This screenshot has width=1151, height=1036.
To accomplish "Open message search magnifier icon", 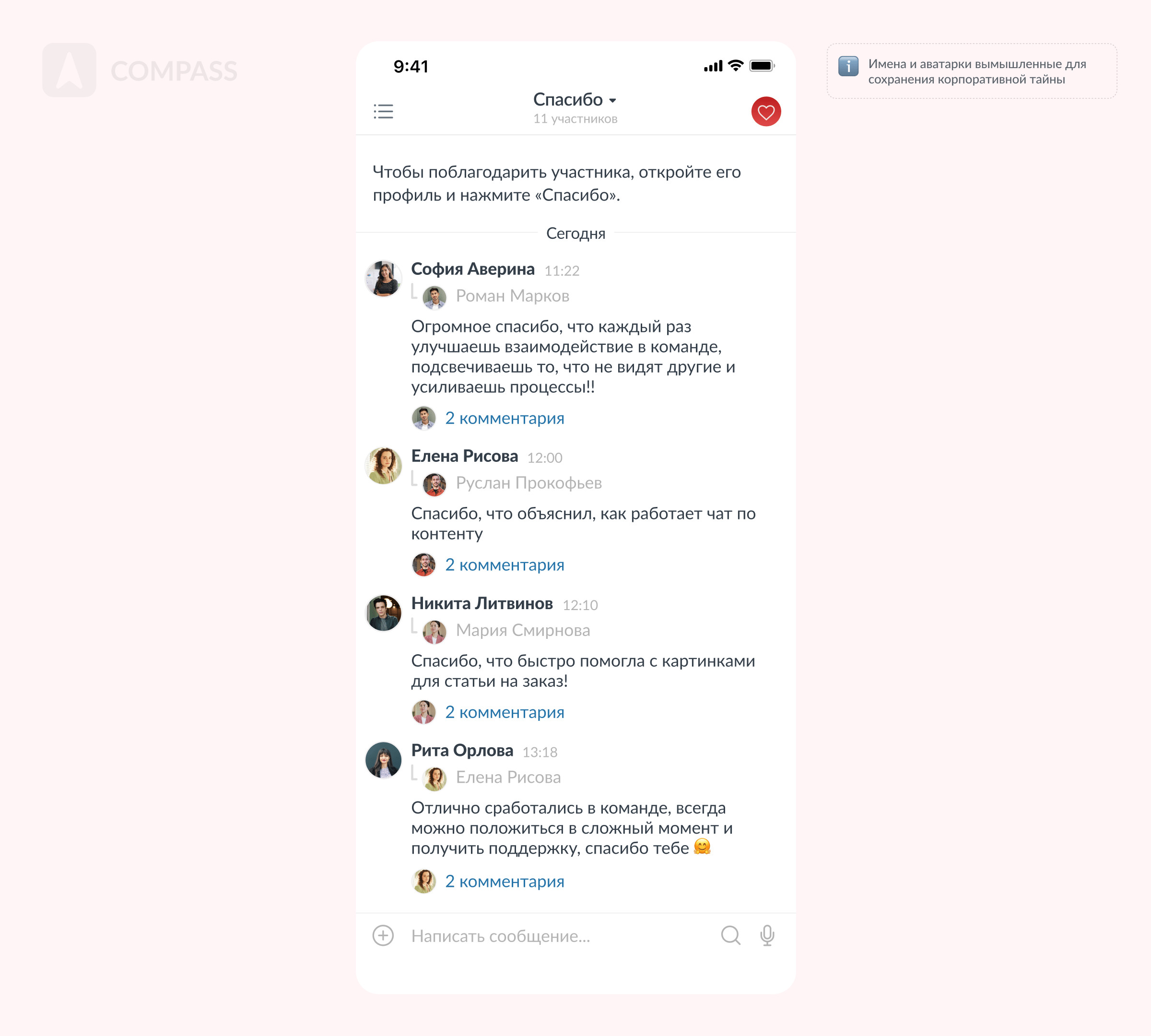I will click(x=730, y=935).
